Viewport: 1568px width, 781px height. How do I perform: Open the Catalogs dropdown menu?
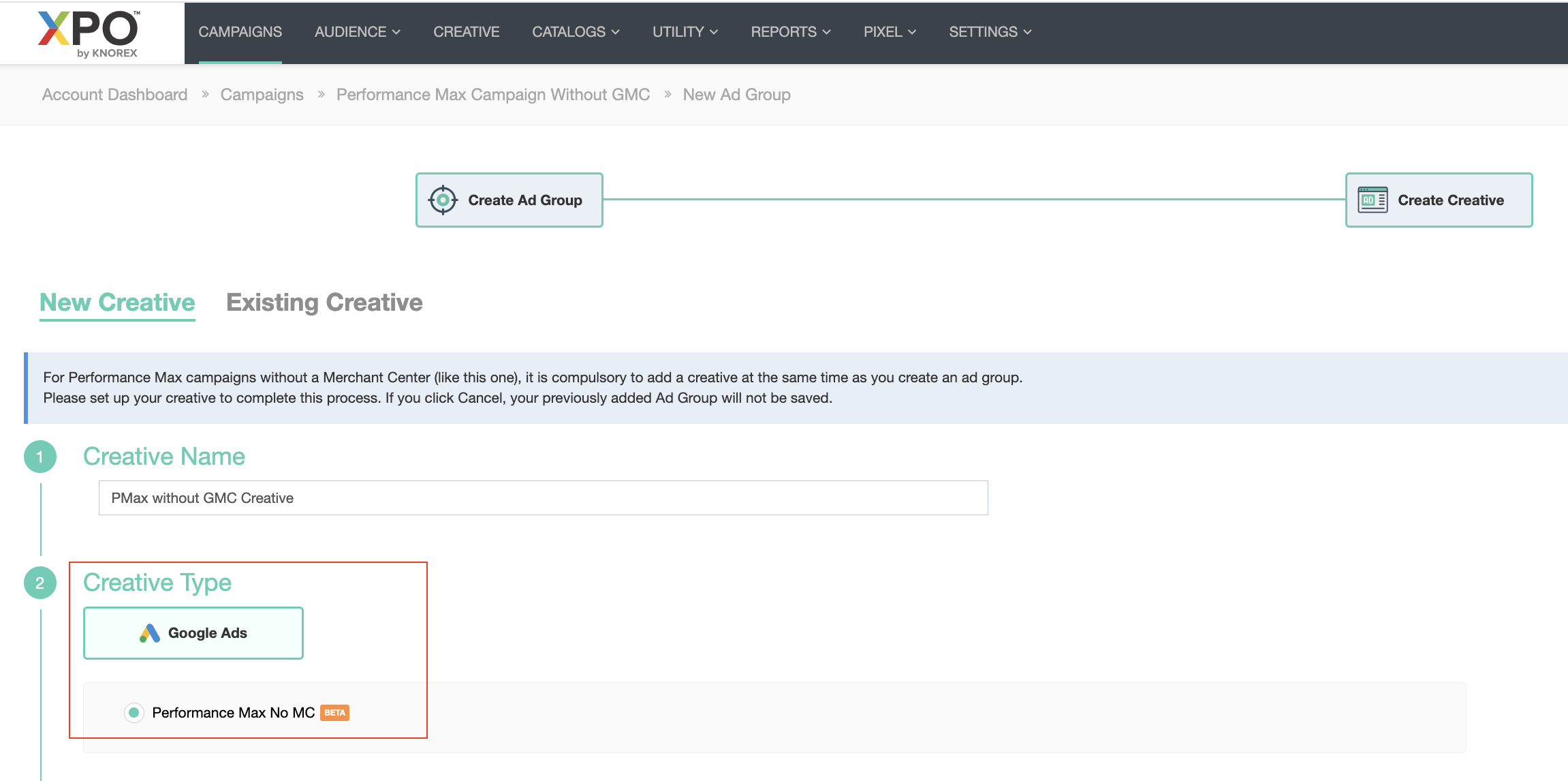[576, 32]
